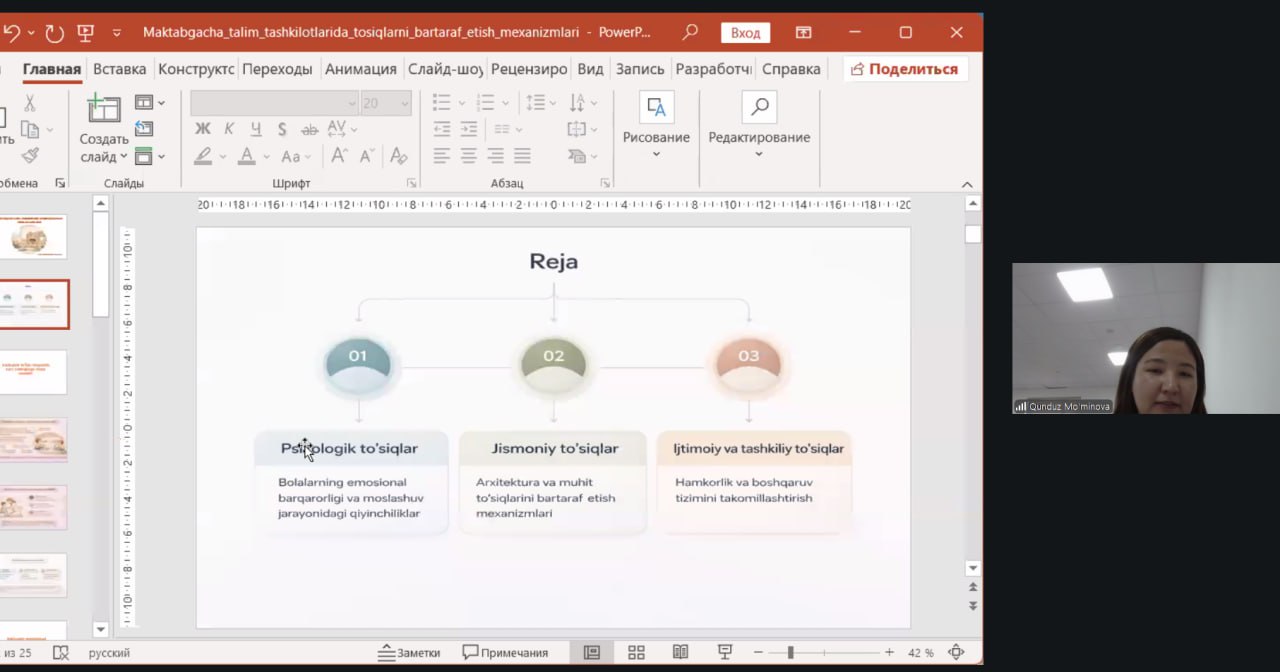The height and width of the screenshot is (672, 1280).
Task: Switch to Slide Sorter view icon
Action: [636, 653]
